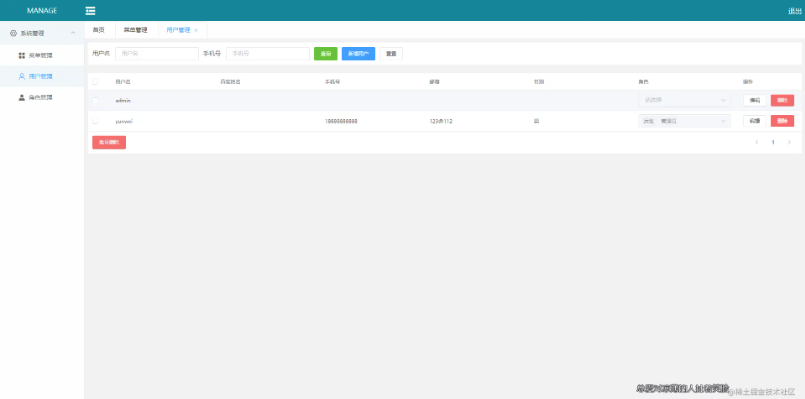This screenshot has width=805, height=399.
Task: Click the white 重置 reset button
Action: (391, 53)
